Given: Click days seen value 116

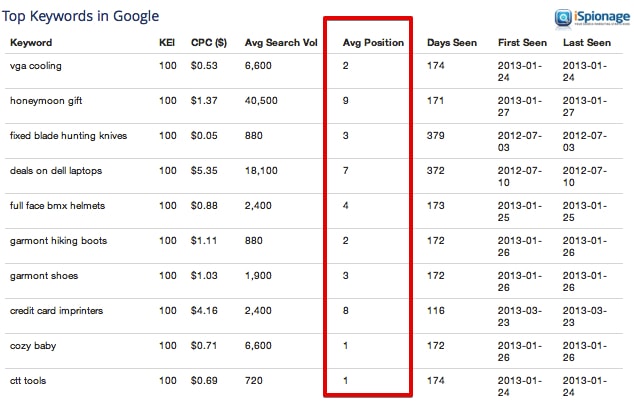Looking at the screenshot, I should pos(435,311).
